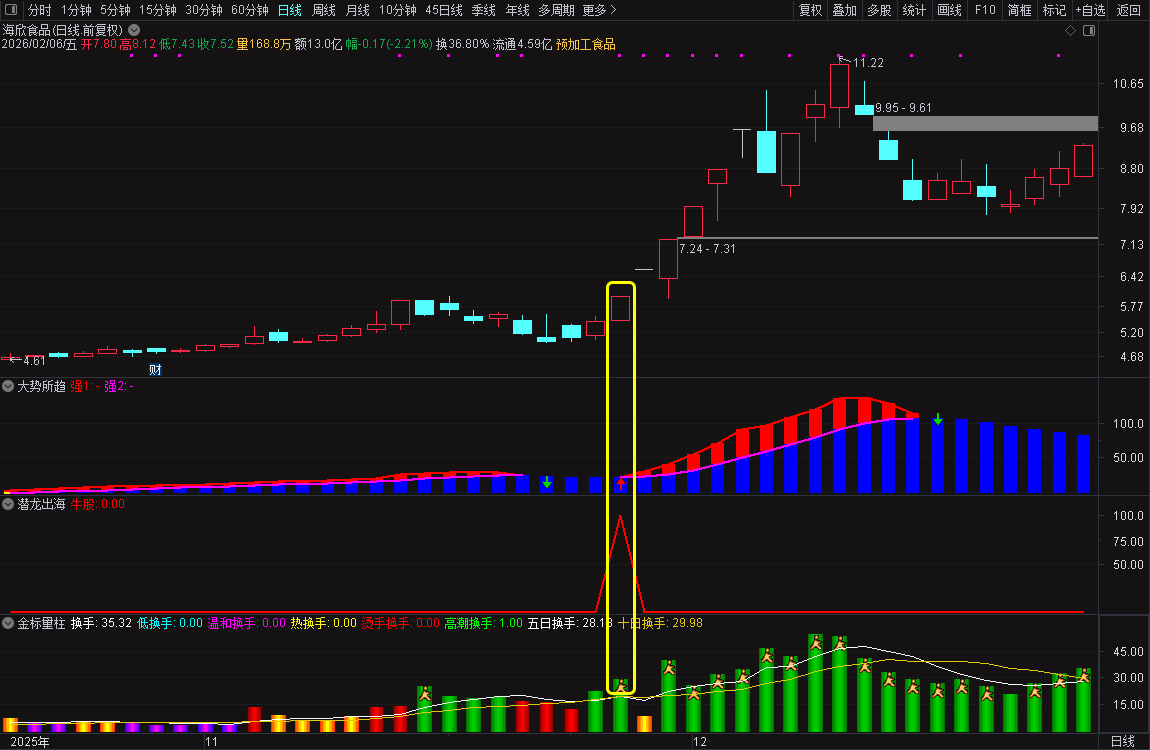1150x750 pixels.
Task: Select the 15分钟 period
Action: 158,10
